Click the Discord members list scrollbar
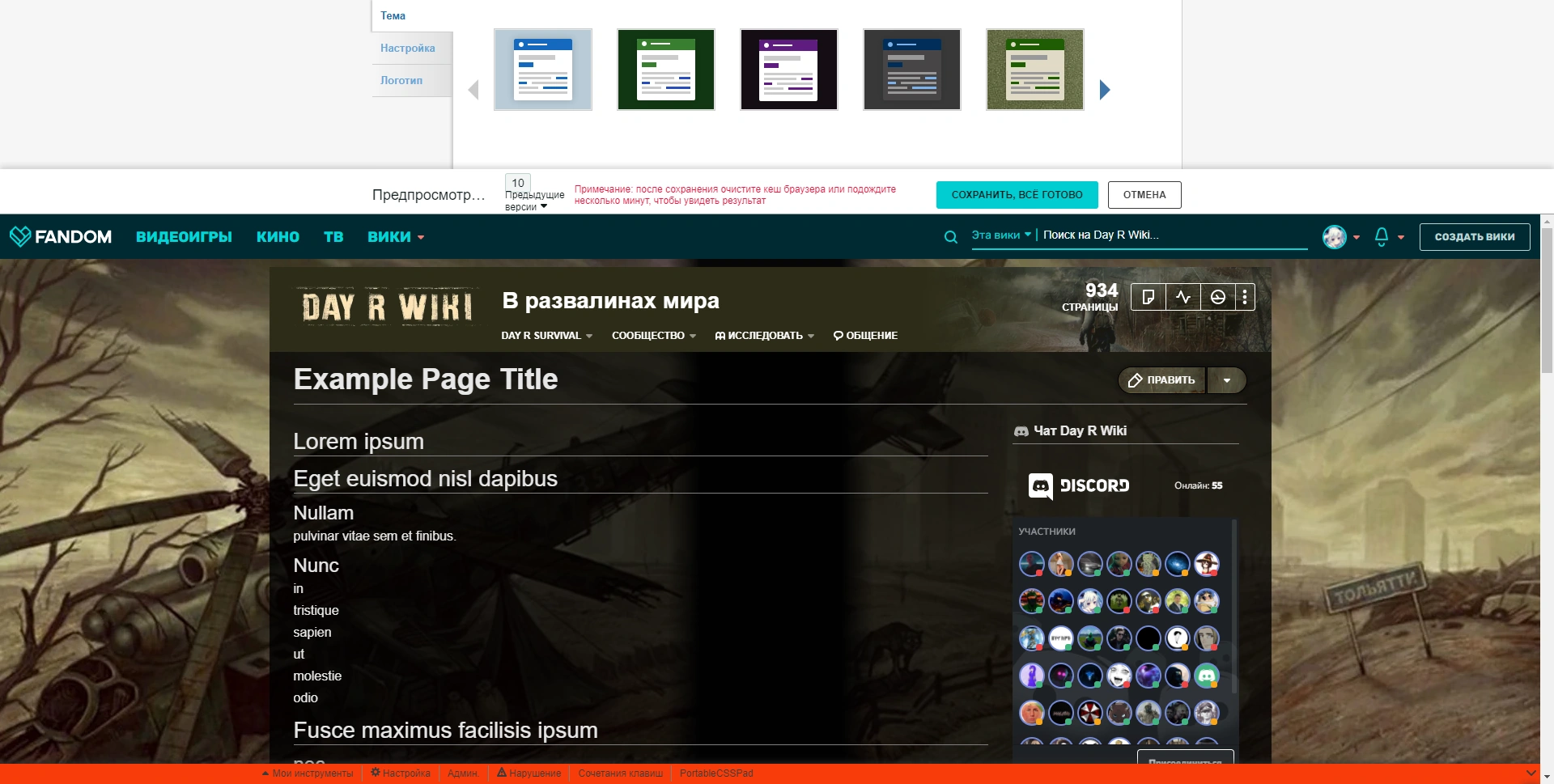The height and width of the screenshot is (784, 1554). click(1234, 607)
